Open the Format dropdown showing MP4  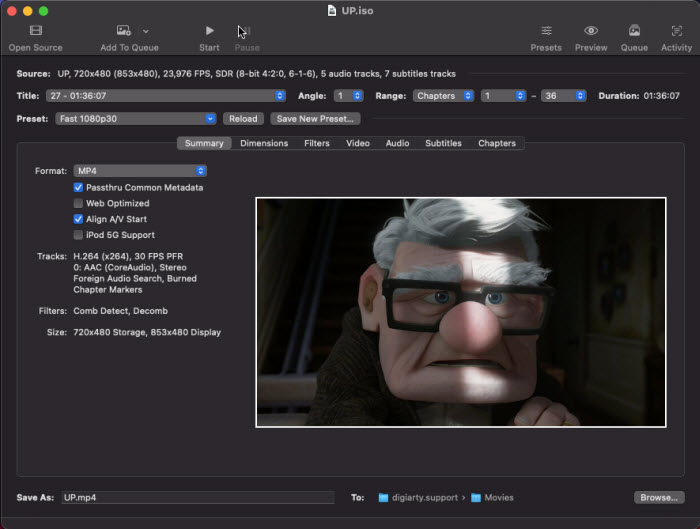pyautogui.click(x=140, y=171)
